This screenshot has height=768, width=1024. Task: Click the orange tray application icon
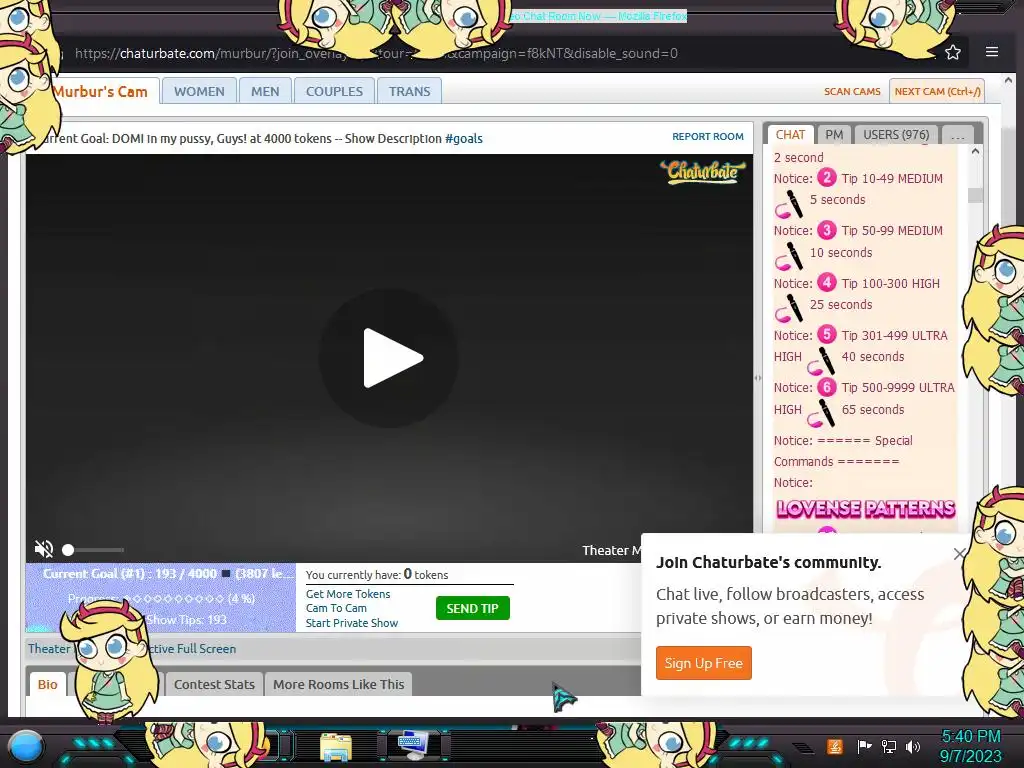point(835,746)
